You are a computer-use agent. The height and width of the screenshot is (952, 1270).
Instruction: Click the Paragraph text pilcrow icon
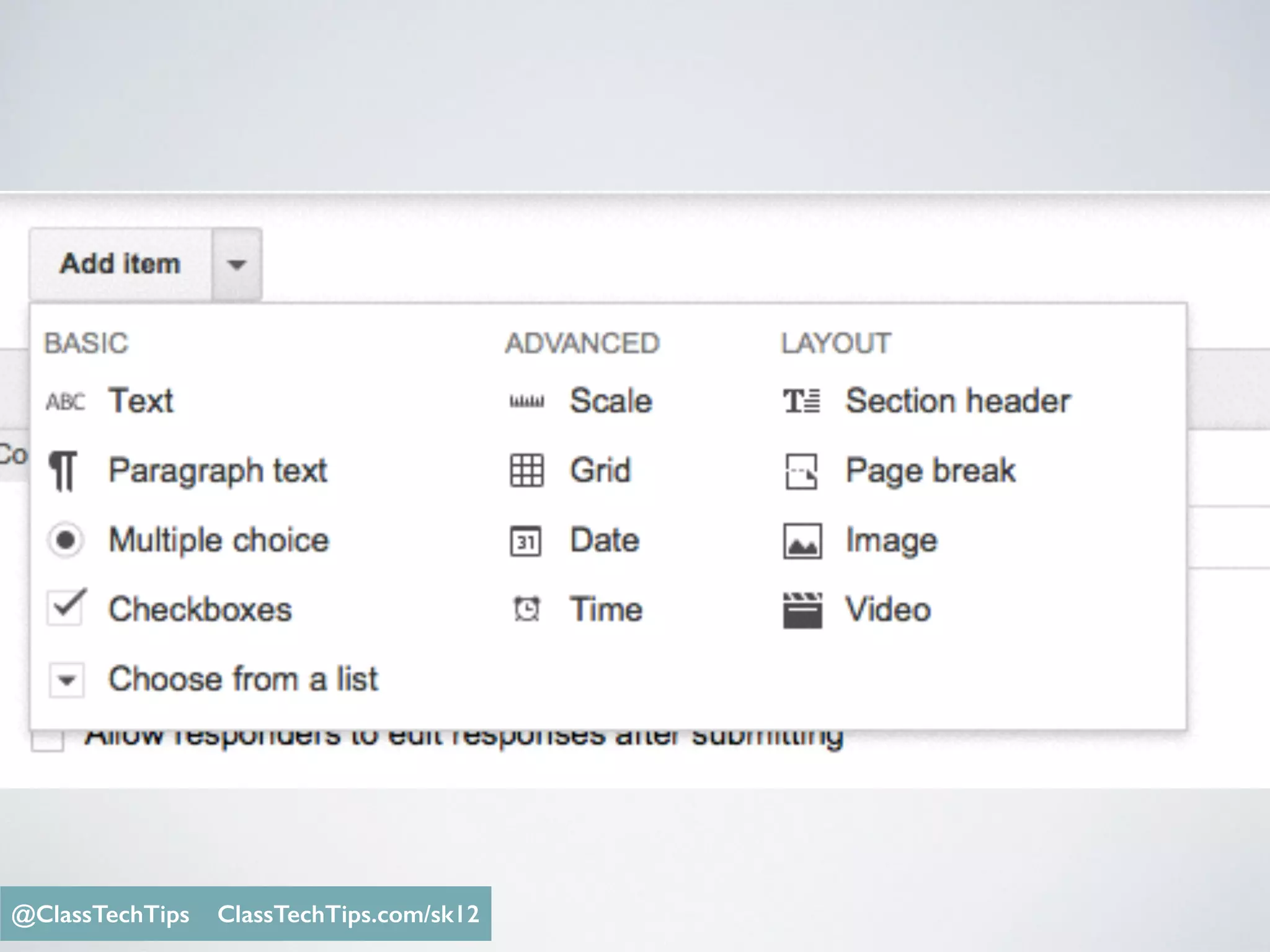click(63, 471)
